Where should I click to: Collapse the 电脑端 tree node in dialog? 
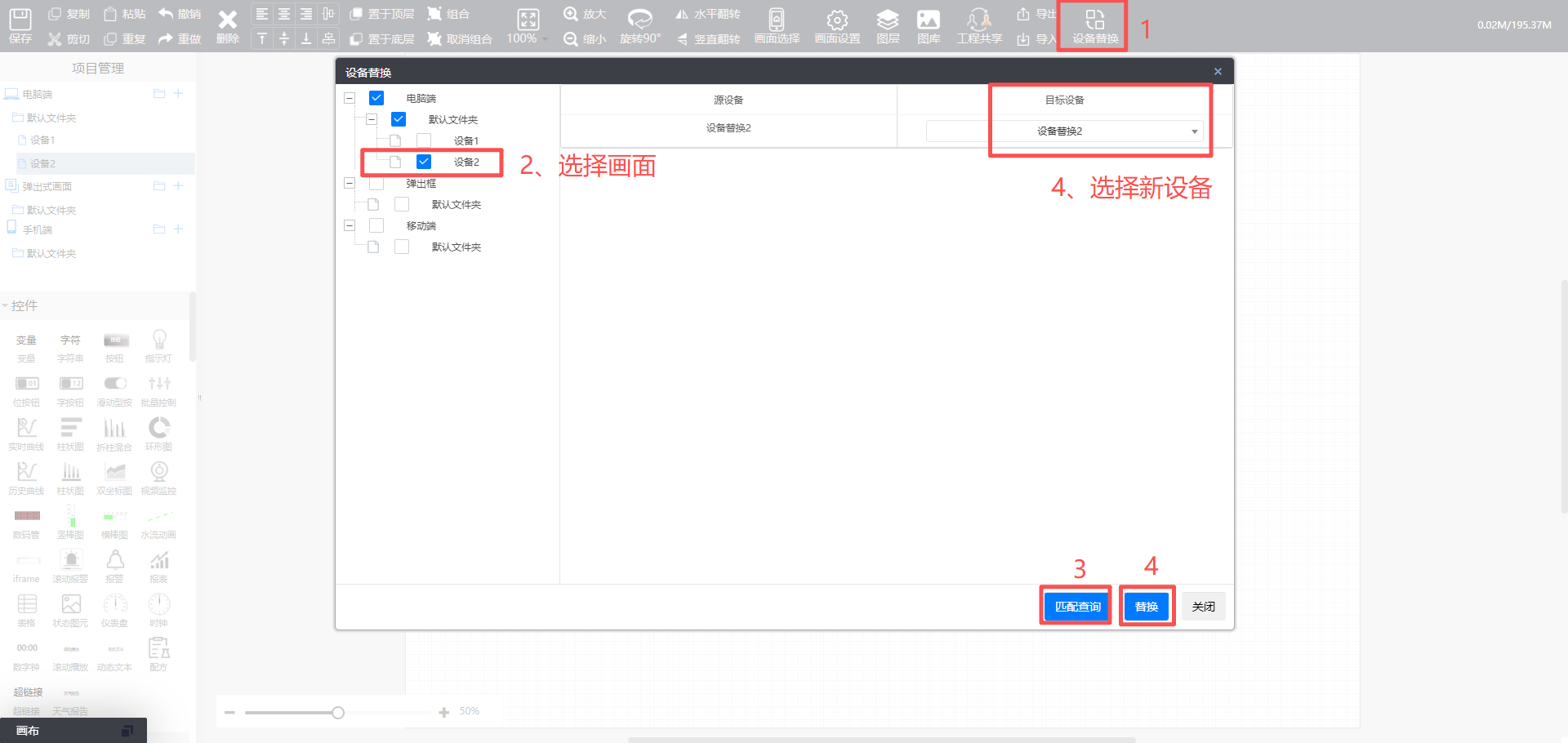(x=350, y=98)
